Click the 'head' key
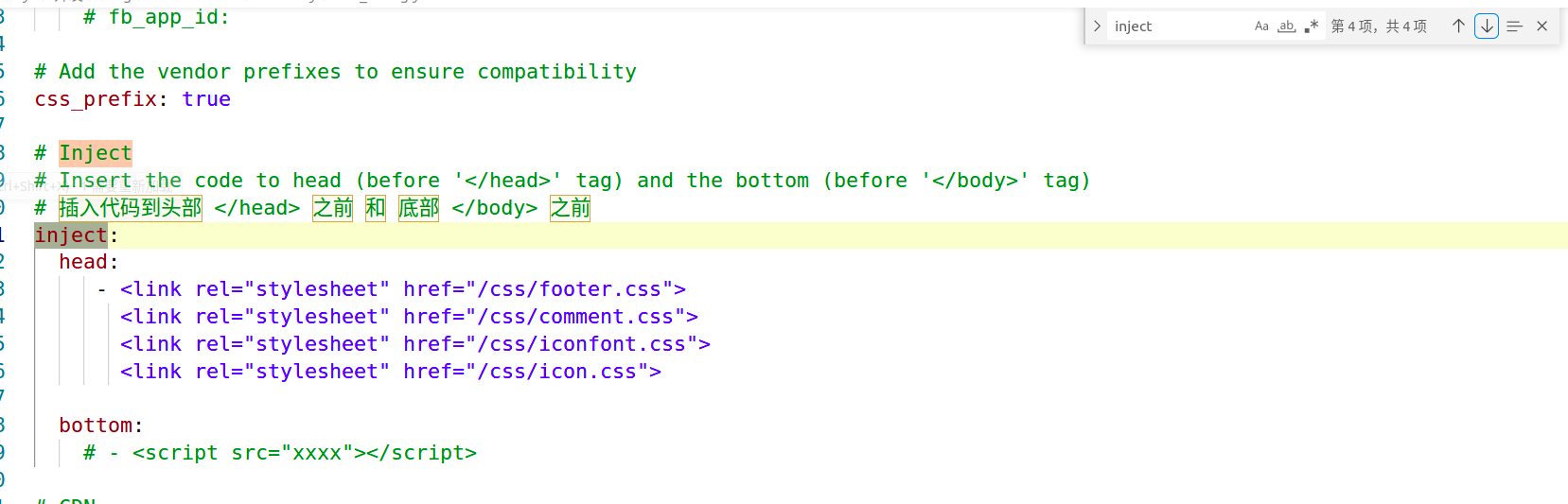Screen dimensions: 1568x504 pyautogui.click(x=83, y=262)
